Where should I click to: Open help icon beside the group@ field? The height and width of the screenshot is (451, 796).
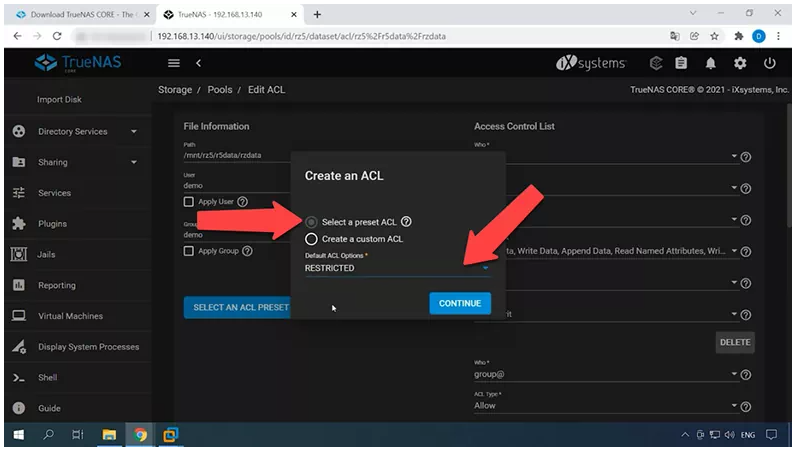click(x=746, y=375)
